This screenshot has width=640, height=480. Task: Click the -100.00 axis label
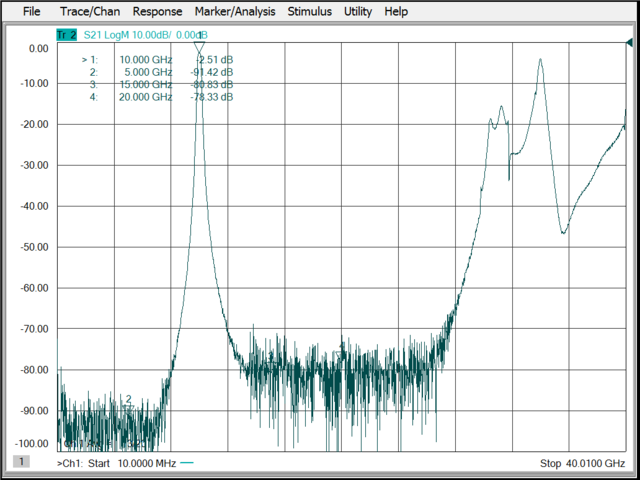pyautogui.click(x=32, y=444)
